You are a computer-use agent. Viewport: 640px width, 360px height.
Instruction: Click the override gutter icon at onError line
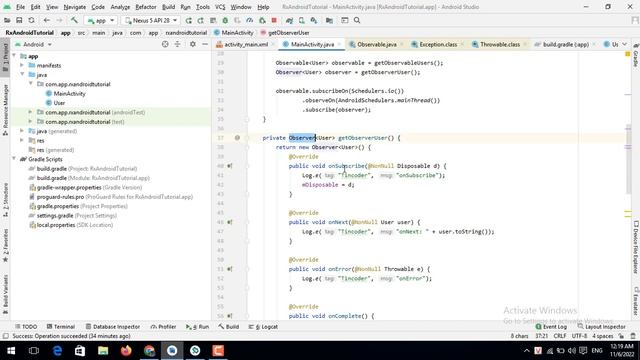tap(230, 269)
